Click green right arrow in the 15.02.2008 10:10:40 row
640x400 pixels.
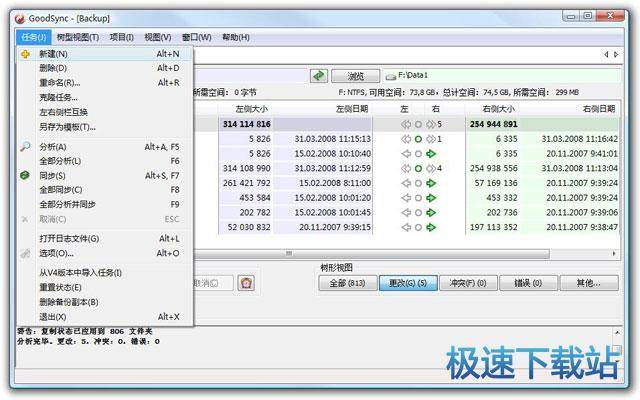(x=431, y=154)
